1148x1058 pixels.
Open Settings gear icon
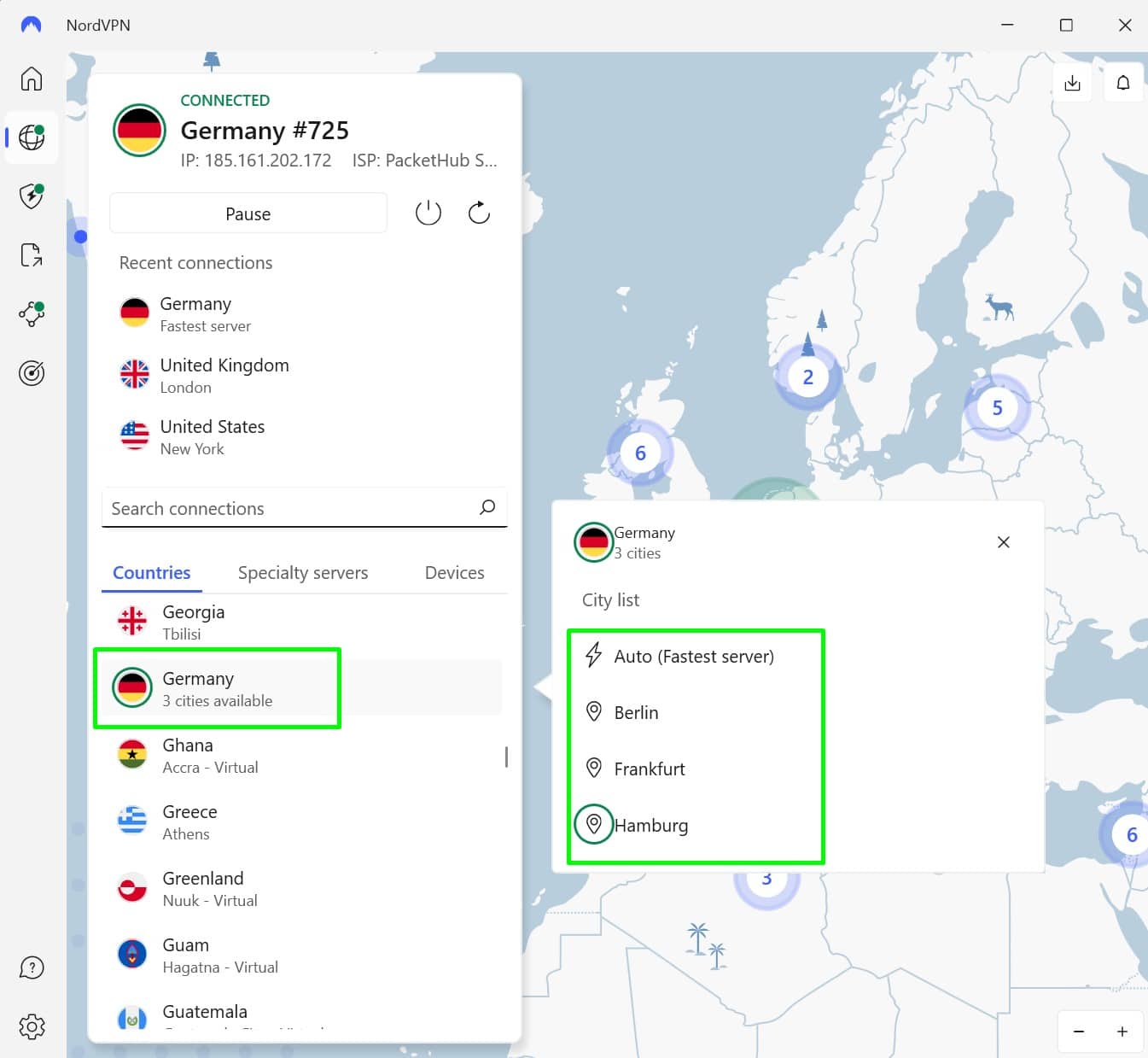[32, 1026]
